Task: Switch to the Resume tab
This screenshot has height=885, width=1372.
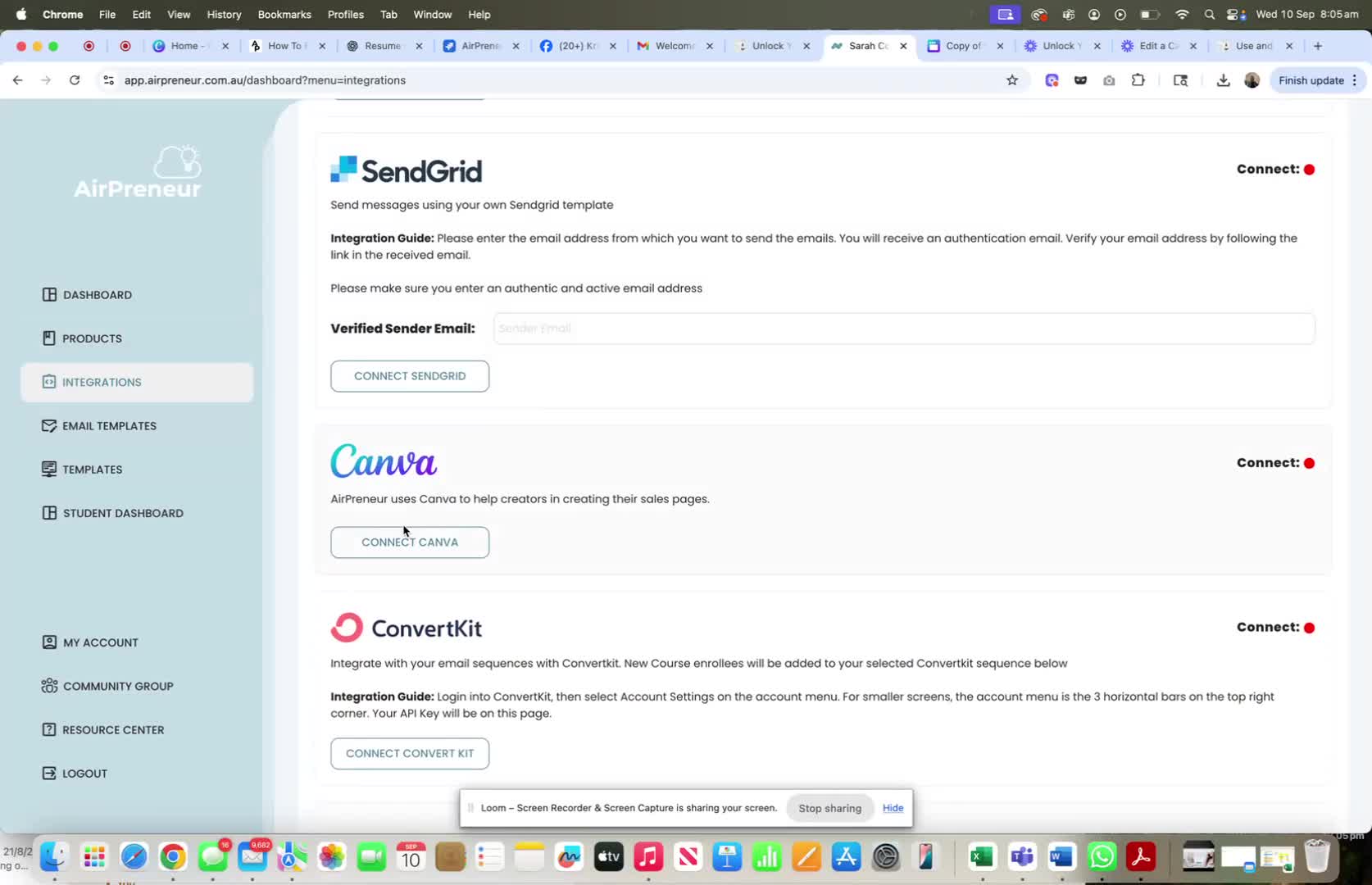Action: (384, 46)
